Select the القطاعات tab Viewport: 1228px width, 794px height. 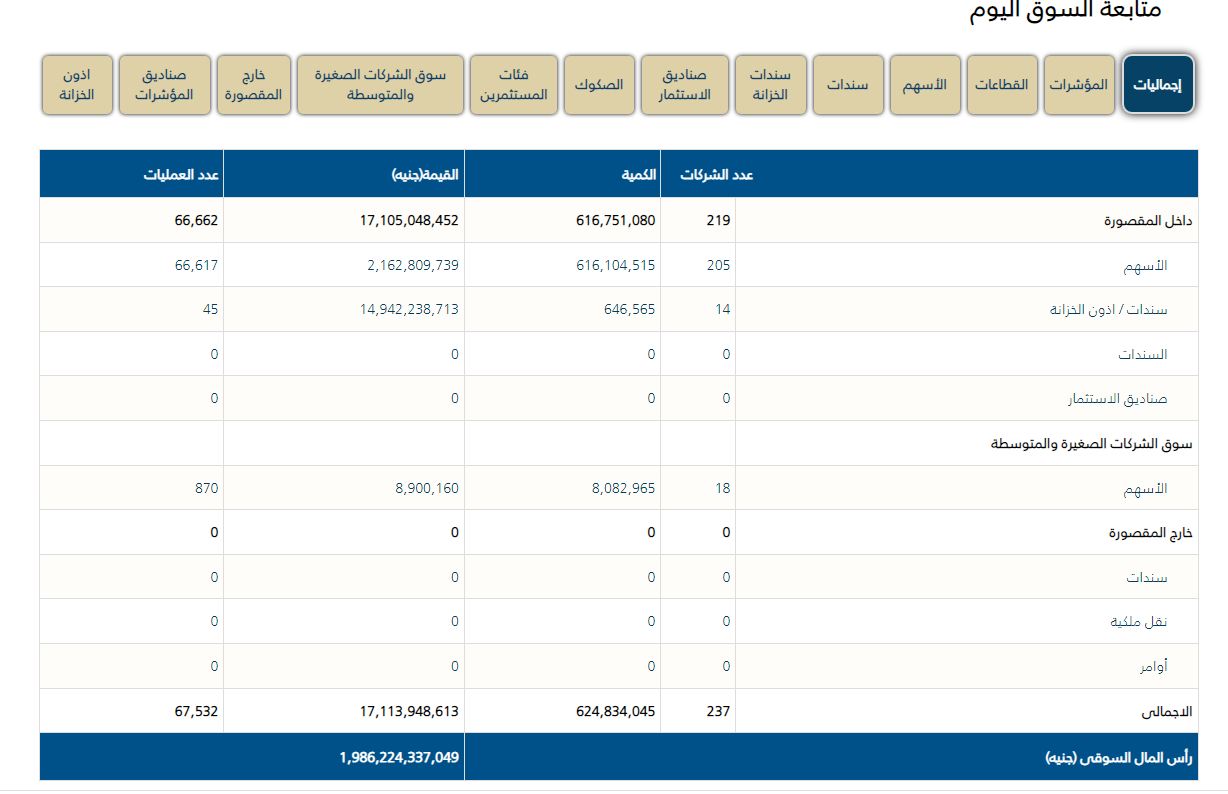tap(1002, 85)
